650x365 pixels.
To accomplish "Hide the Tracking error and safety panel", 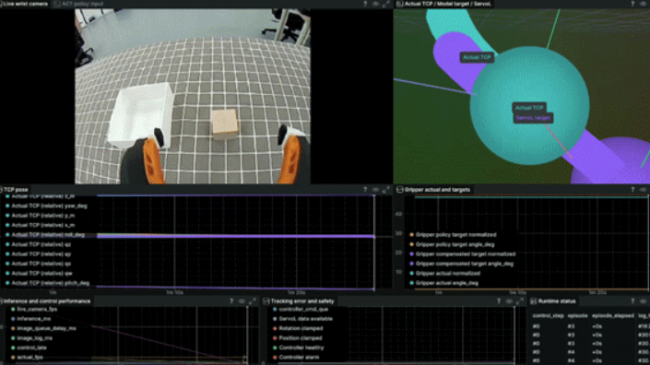I will click(x=509, y=301).
